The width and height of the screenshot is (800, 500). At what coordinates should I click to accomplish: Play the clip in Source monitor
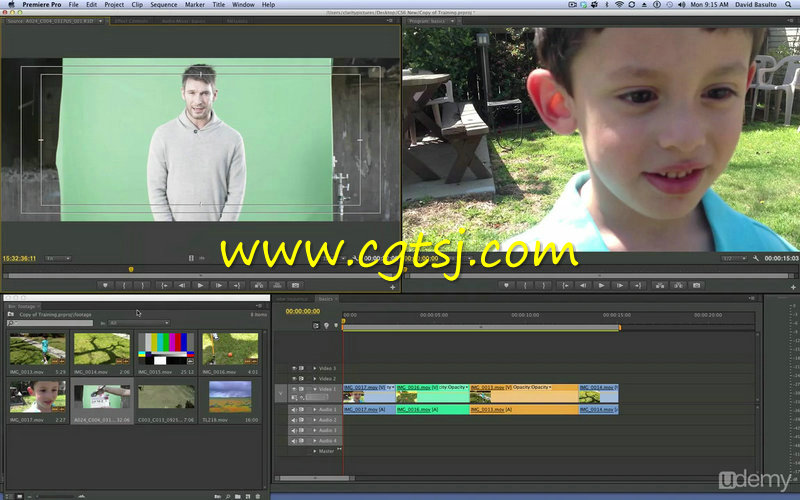click(200, 286)
